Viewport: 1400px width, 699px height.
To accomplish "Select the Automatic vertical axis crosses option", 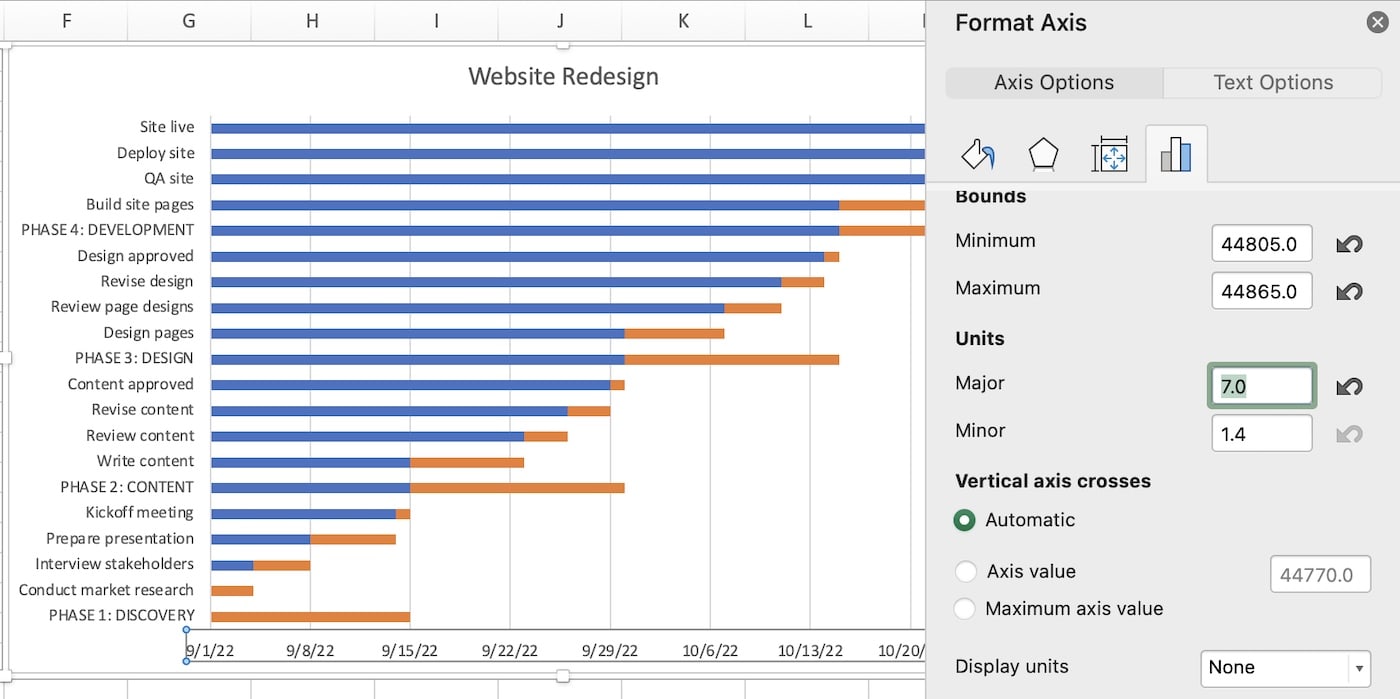I will click(x=965, y=520).
